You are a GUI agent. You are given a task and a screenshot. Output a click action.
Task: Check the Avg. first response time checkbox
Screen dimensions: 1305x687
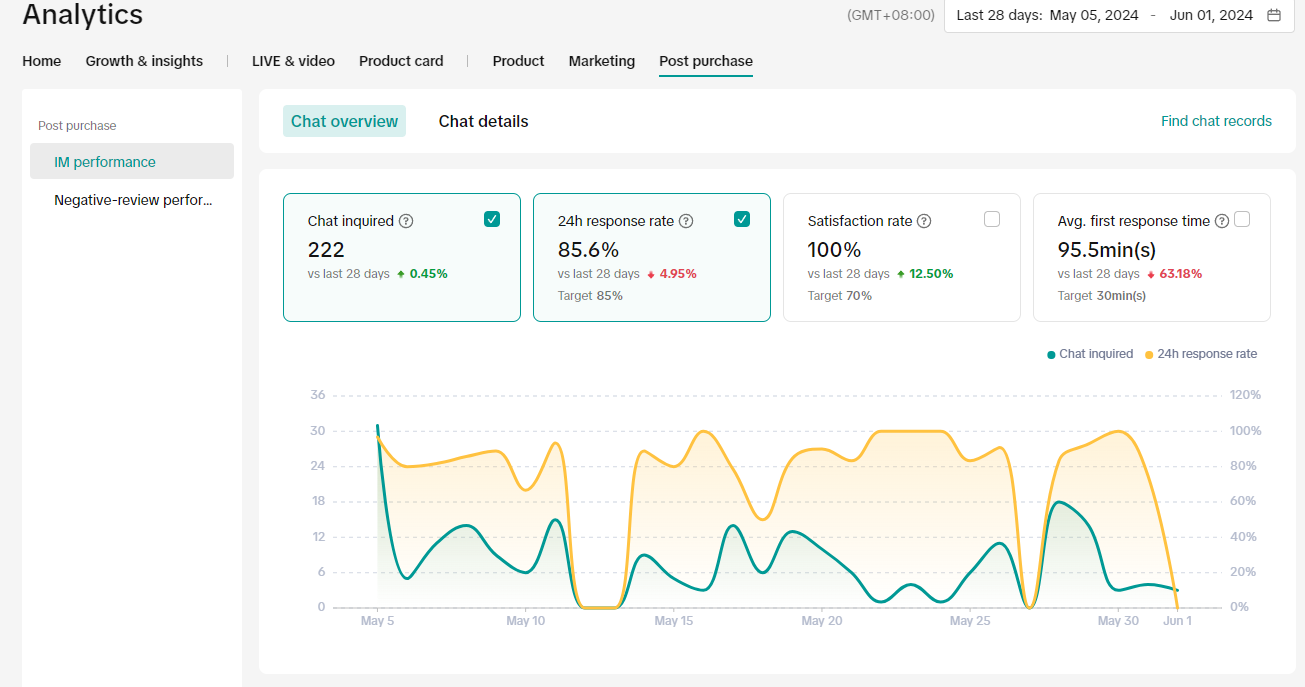[x=1242, y=220]
